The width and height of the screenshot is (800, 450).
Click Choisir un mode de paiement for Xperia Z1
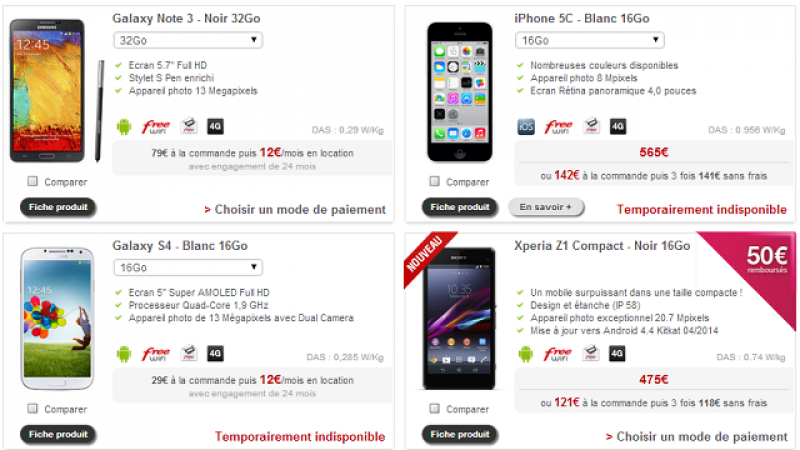tap(696, 437)
